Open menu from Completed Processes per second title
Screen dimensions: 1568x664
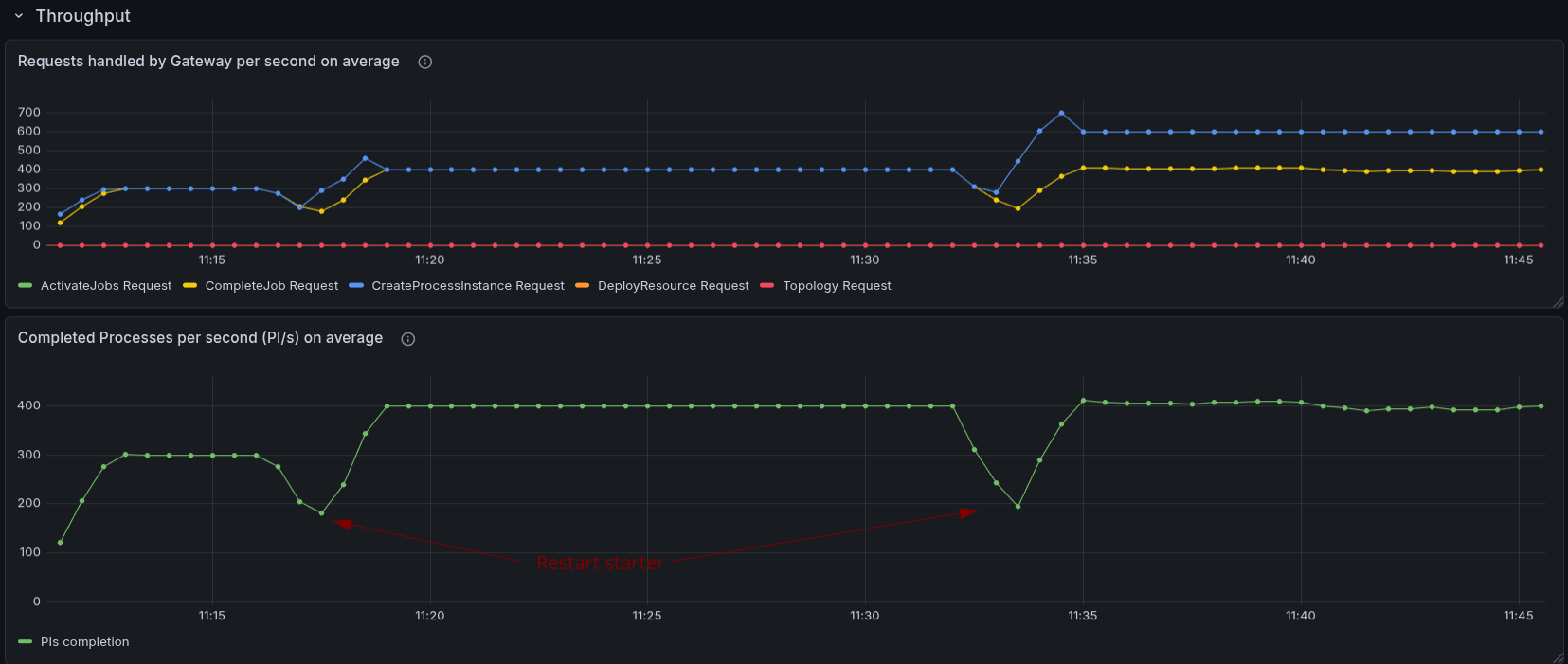click(200, 338)
